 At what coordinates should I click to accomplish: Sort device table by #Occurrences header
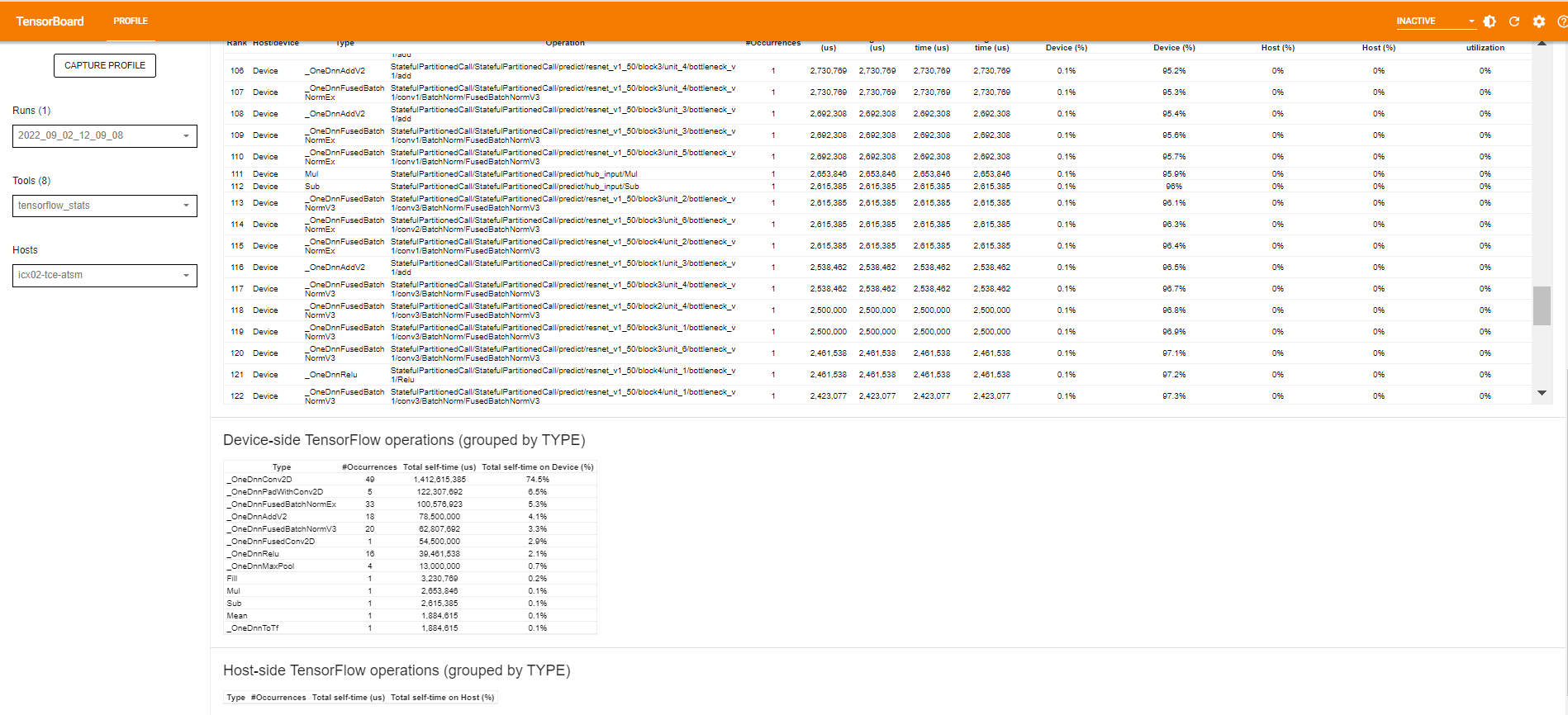[369, 467]
